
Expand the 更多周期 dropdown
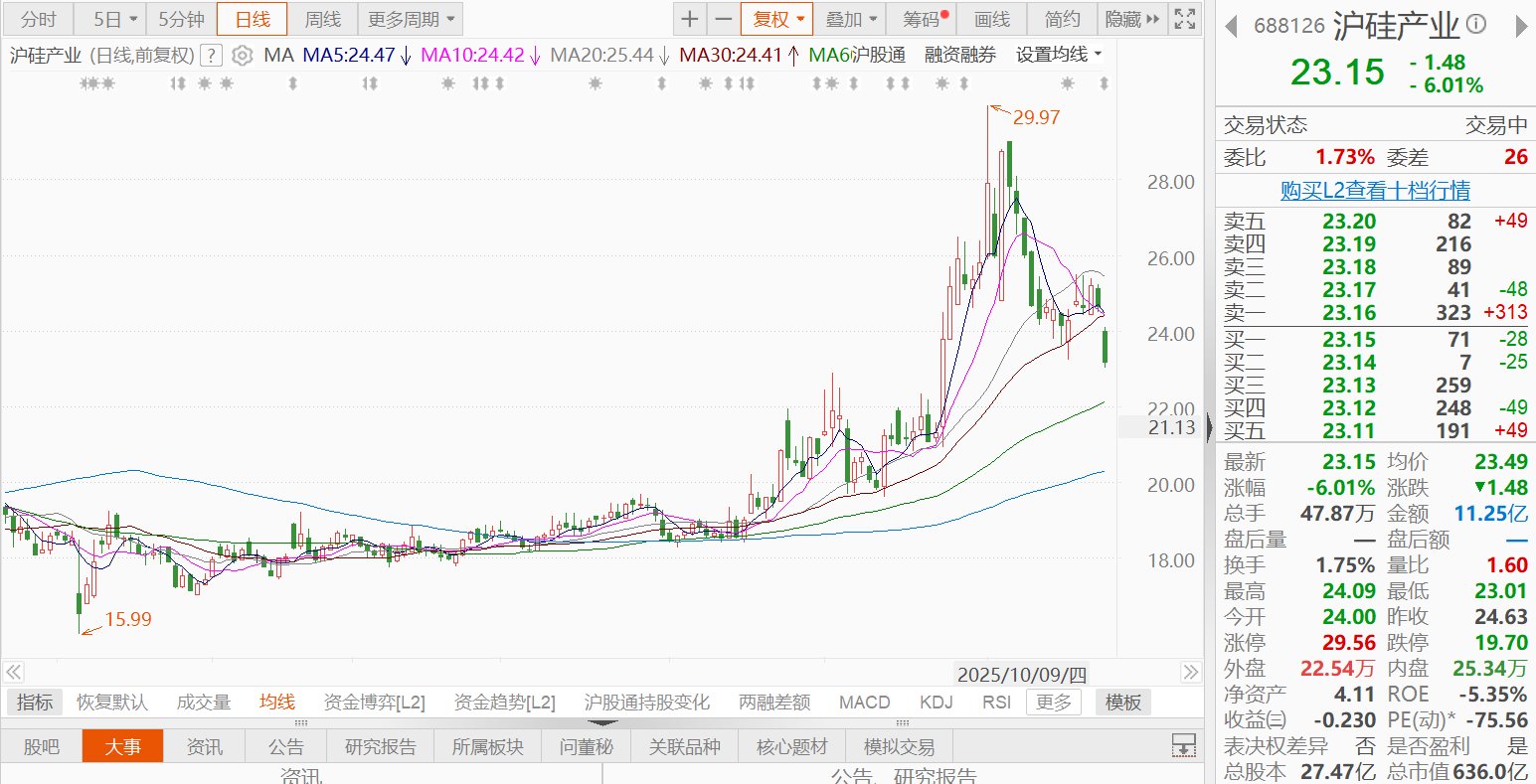(x=410, y=19)
